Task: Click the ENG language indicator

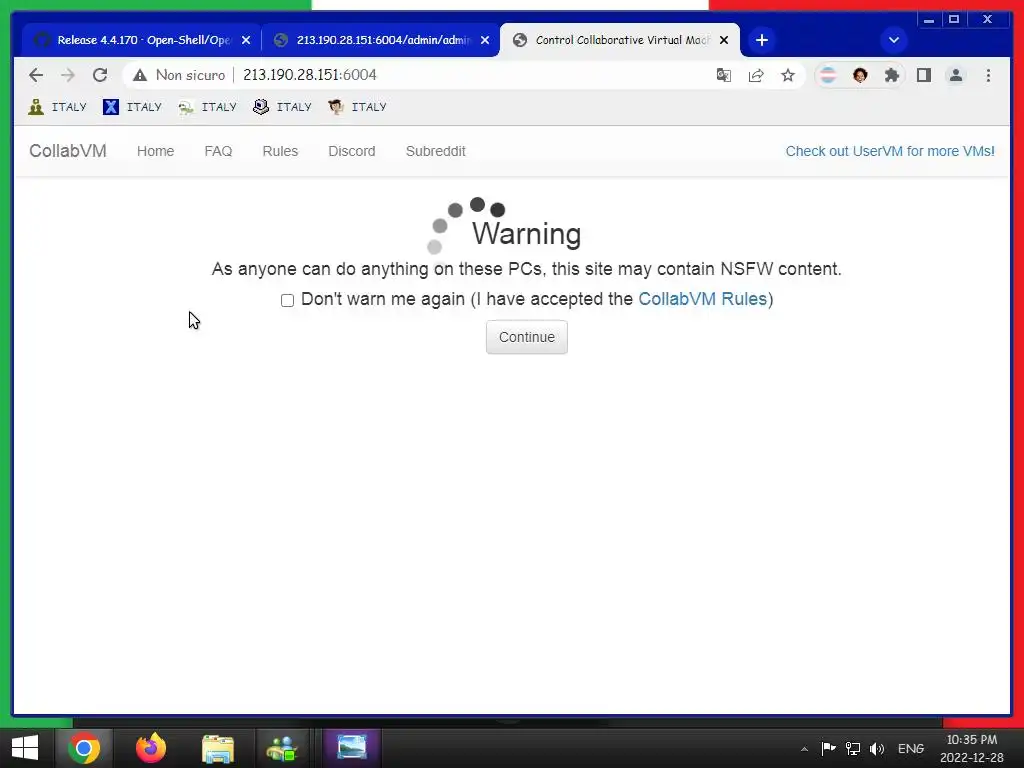Action: coord(910,748)
